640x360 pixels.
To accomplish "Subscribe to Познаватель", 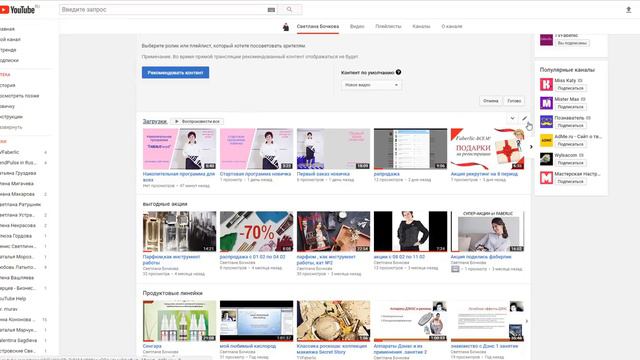I will (571, 126).
